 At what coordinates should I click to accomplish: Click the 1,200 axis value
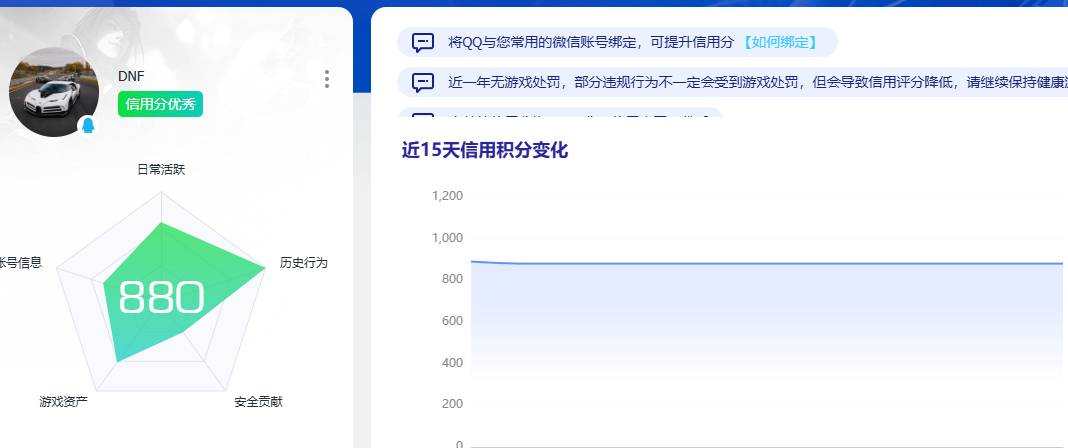(x=447, y=196)
